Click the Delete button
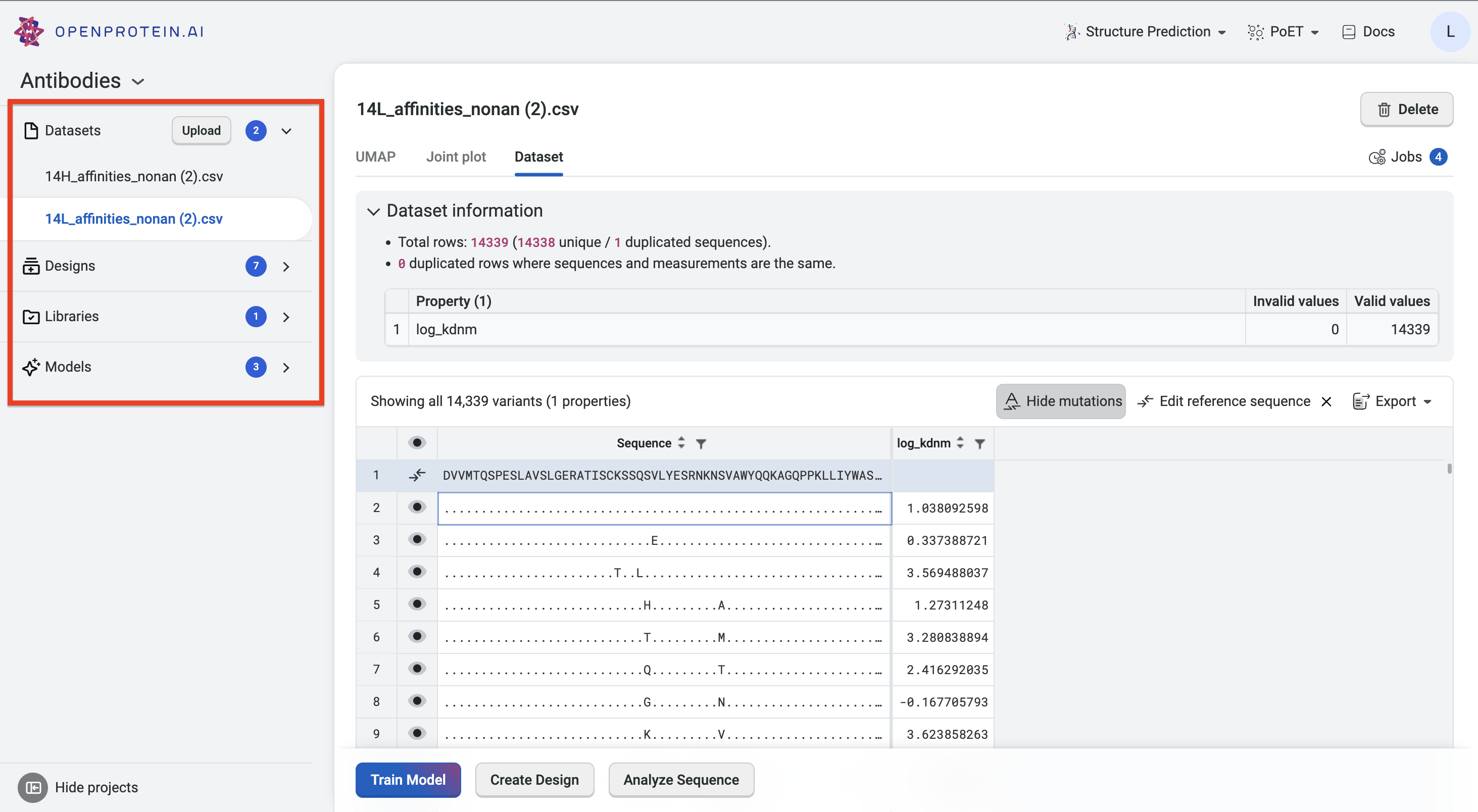 click(x=1406, y=110)
